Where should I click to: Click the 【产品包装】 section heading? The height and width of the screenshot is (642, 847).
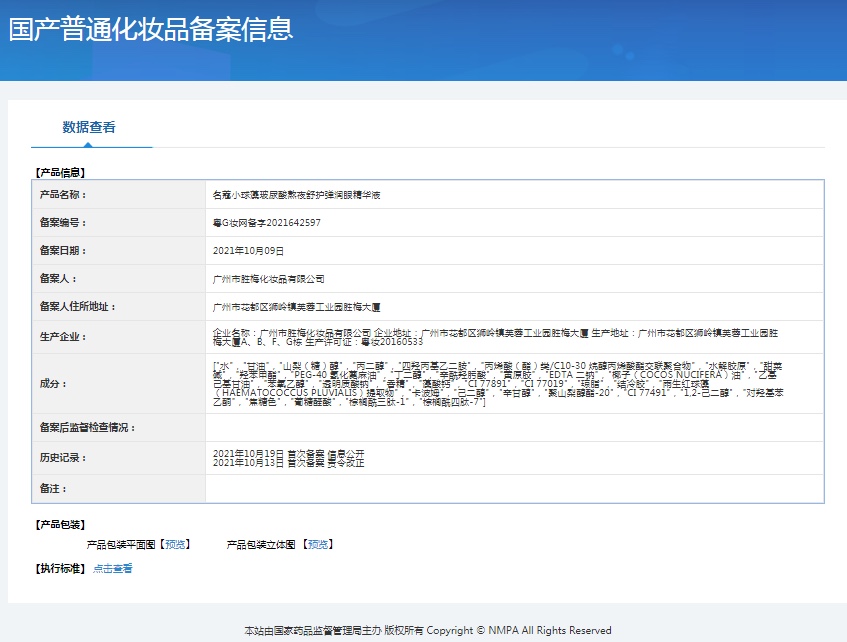click(x=60, y=524)
